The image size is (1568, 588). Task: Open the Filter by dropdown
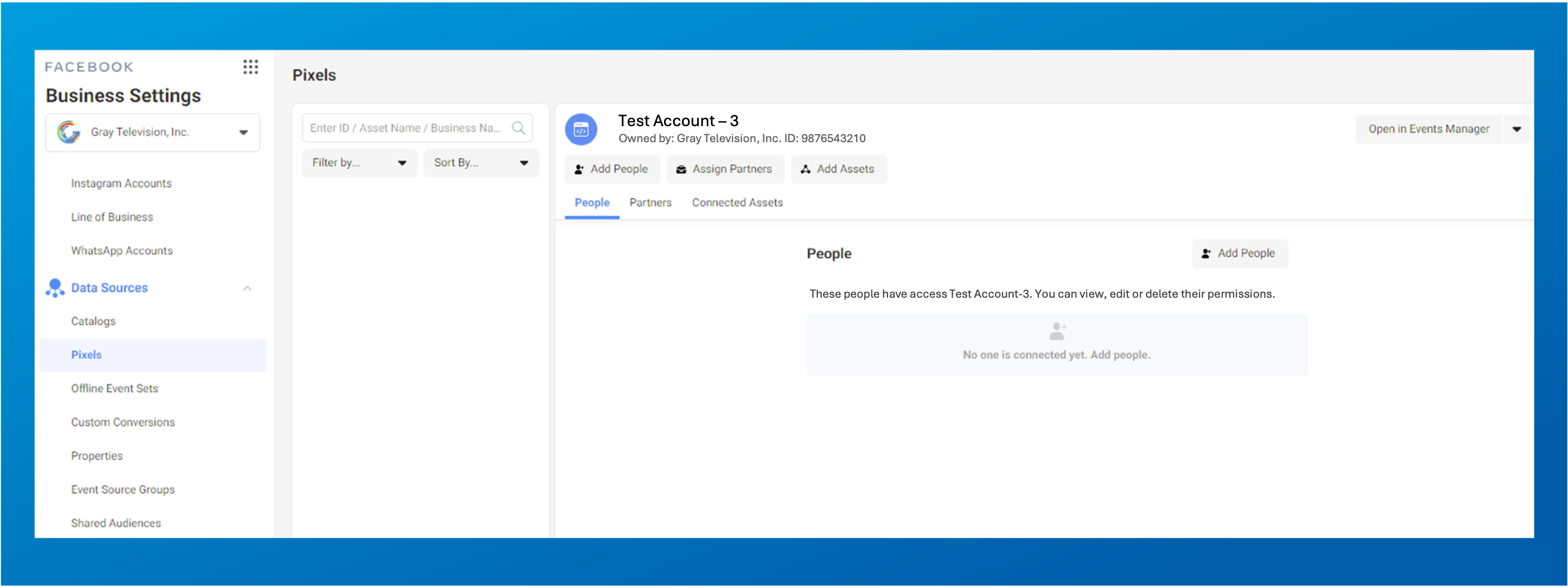coord(359,163)
